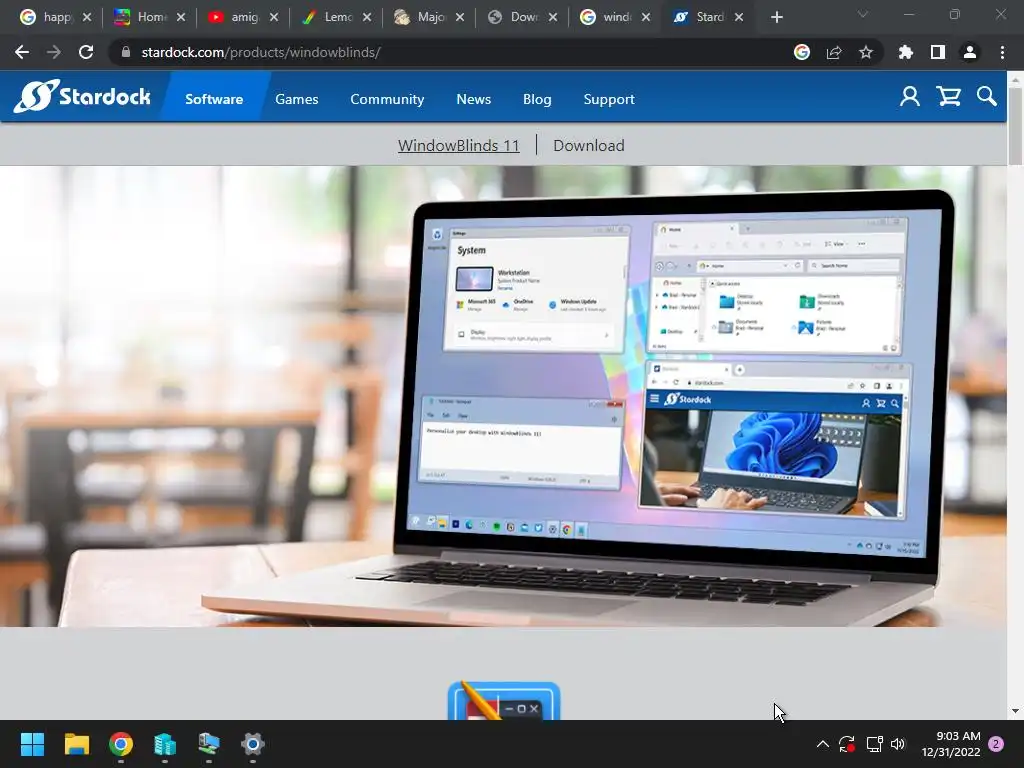
Task: Click the Download link
Action: [x=588, y=145]
